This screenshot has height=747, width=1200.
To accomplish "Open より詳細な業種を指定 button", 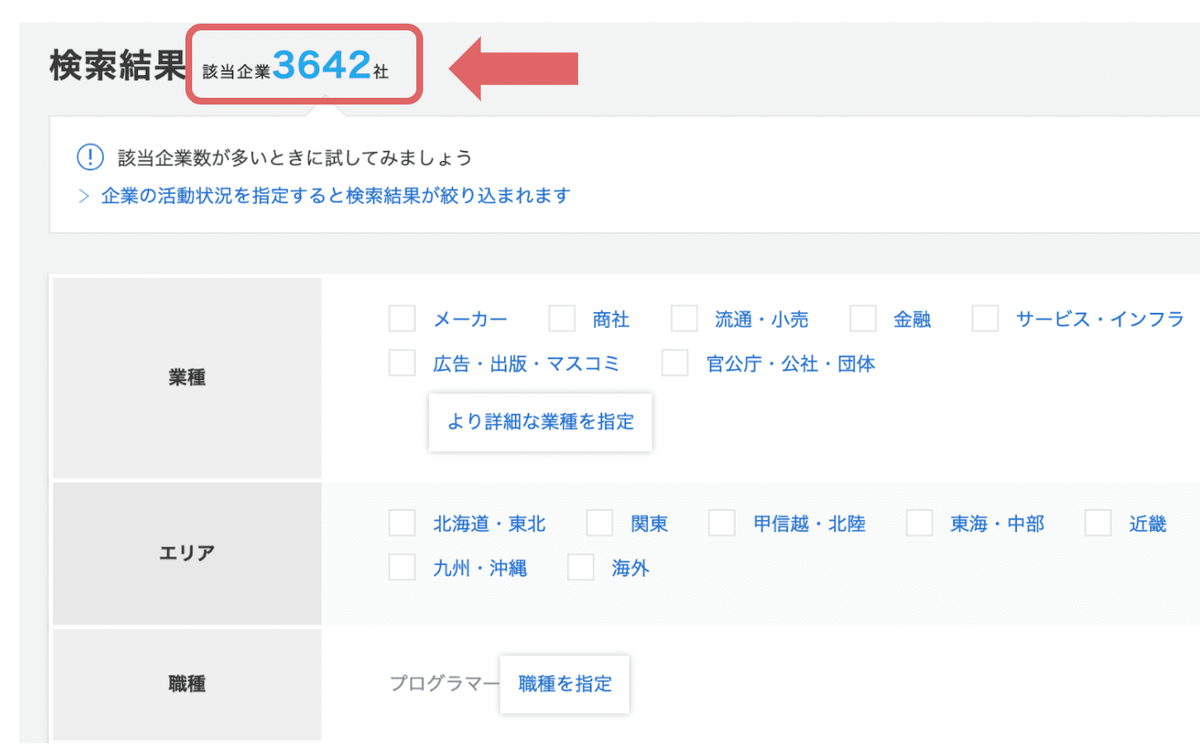I will 541,421.
